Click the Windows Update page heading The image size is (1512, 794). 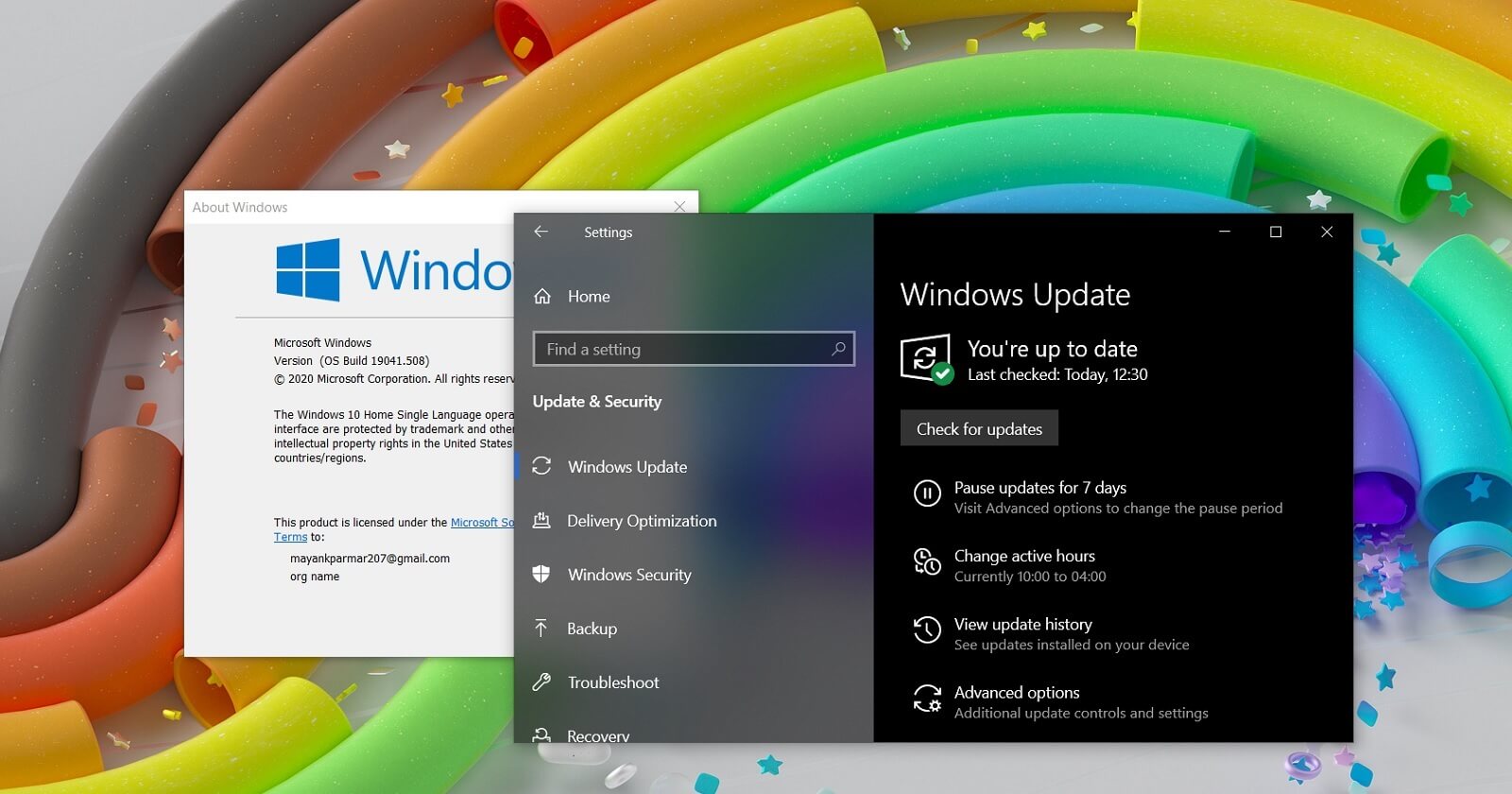(1015, 295)
